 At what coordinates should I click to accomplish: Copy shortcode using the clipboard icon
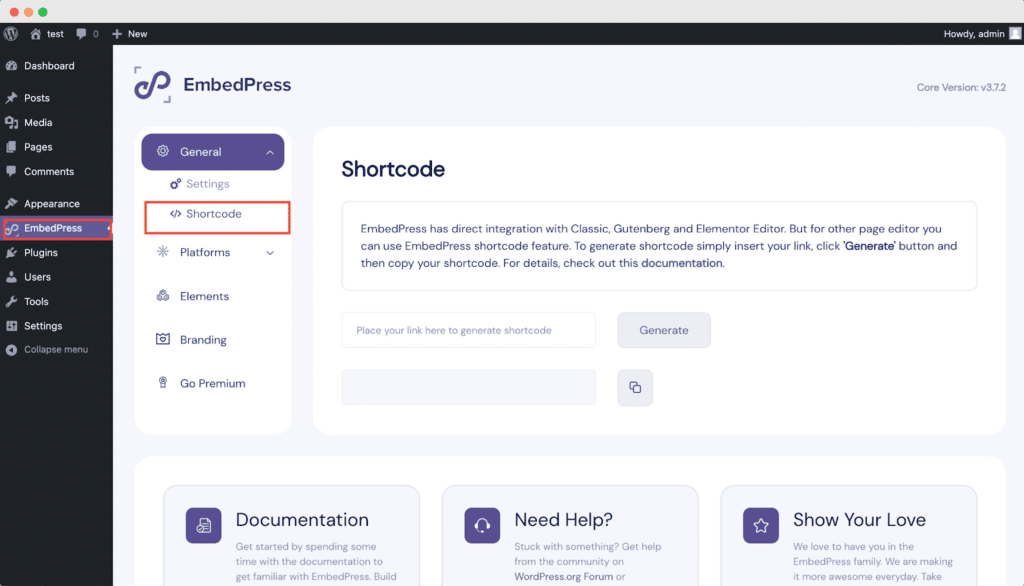point(635,387)
